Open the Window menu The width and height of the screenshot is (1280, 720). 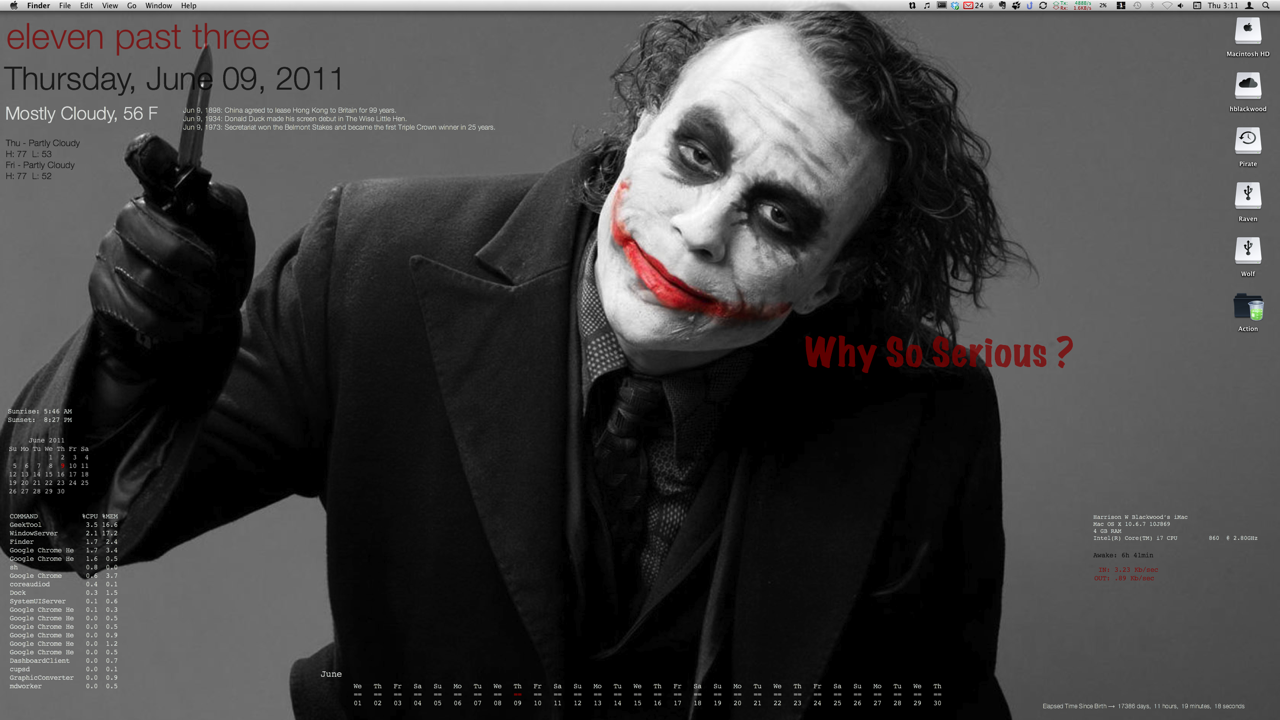click(x=158, y=6)
